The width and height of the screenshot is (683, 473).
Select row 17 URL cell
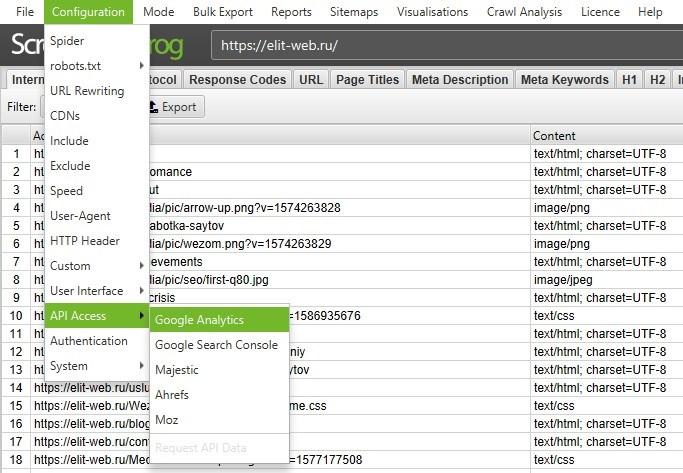tap(281, 442)
